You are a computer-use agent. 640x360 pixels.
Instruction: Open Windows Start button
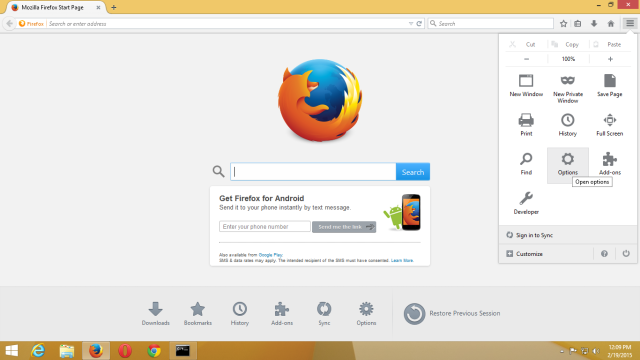(x=11, y=351)
